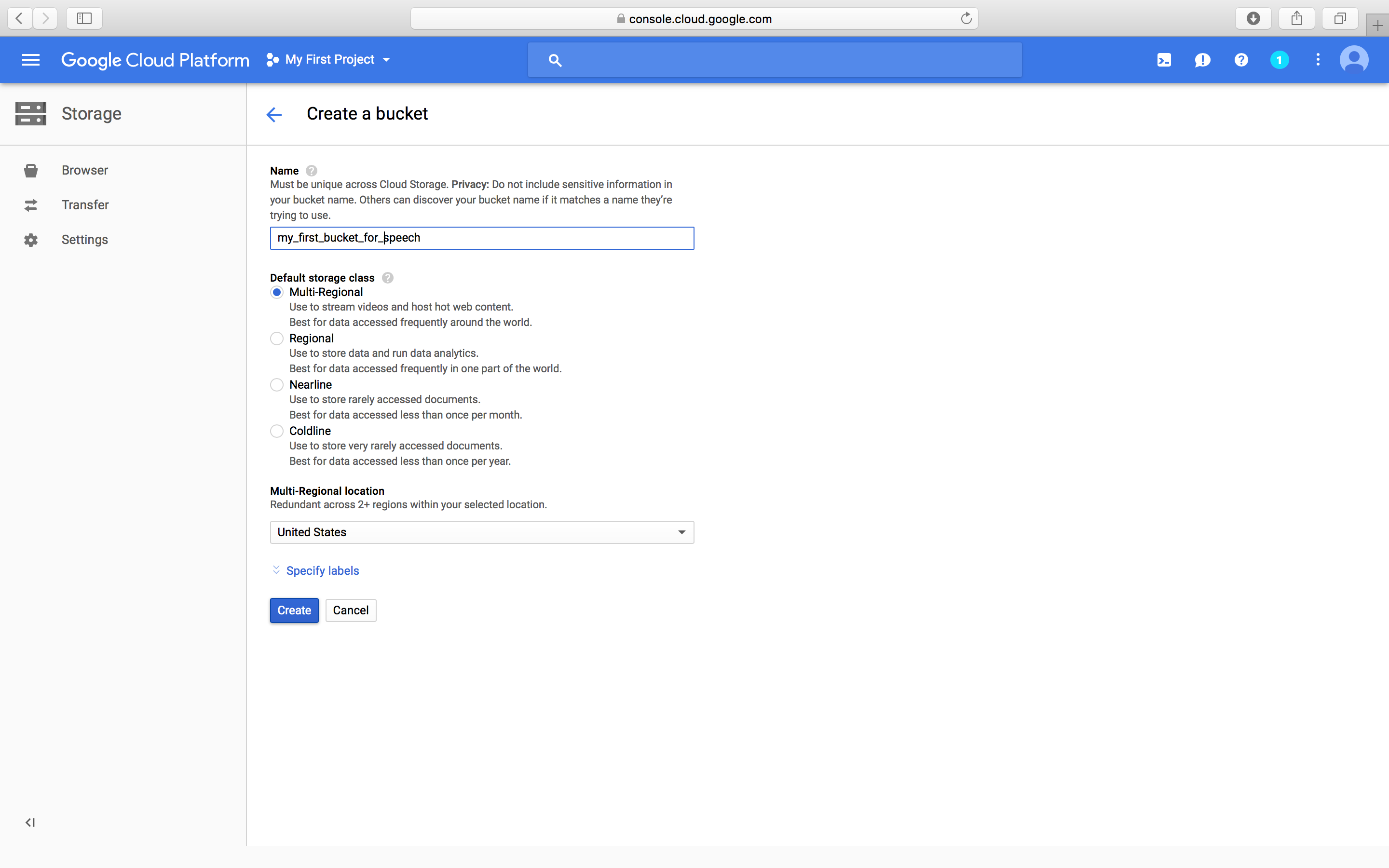Viewport: 1389px width, 868px height.
Task: Cancel bucket creation
Action: pyautogui.click(x=351, y=610)
